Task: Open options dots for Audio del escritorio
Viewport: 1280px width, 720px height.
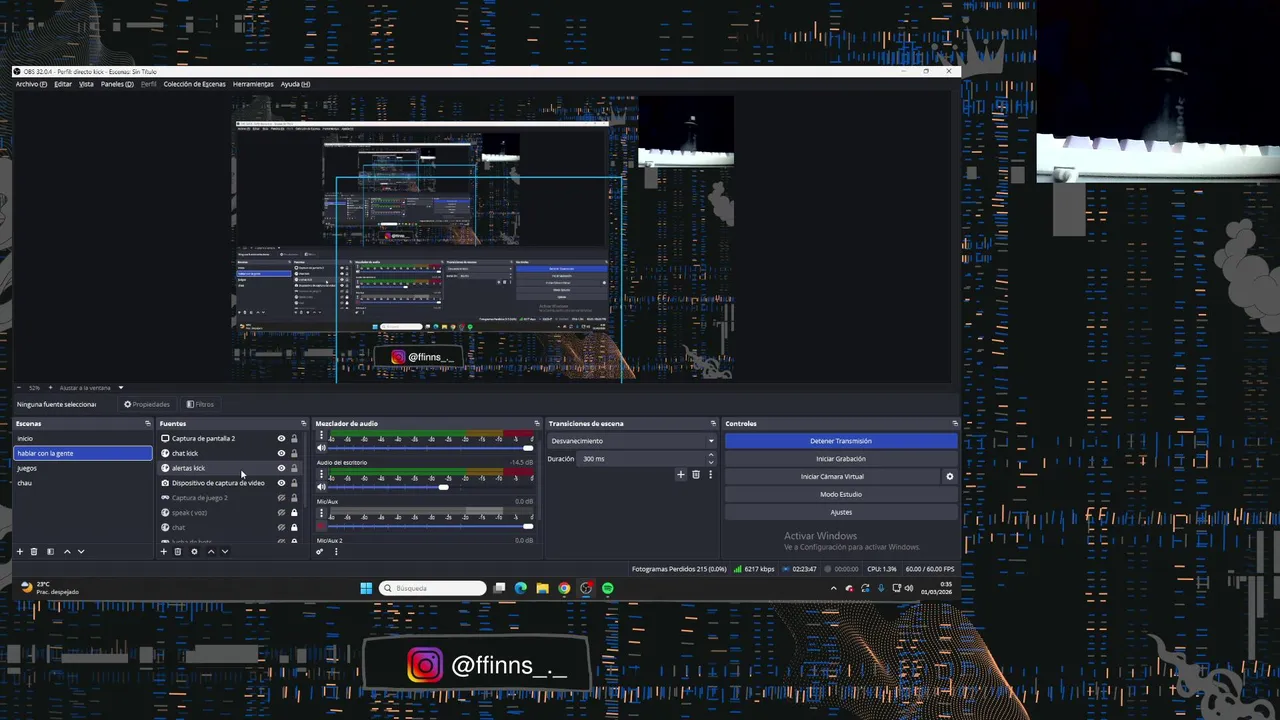Action: pos(321,474)
